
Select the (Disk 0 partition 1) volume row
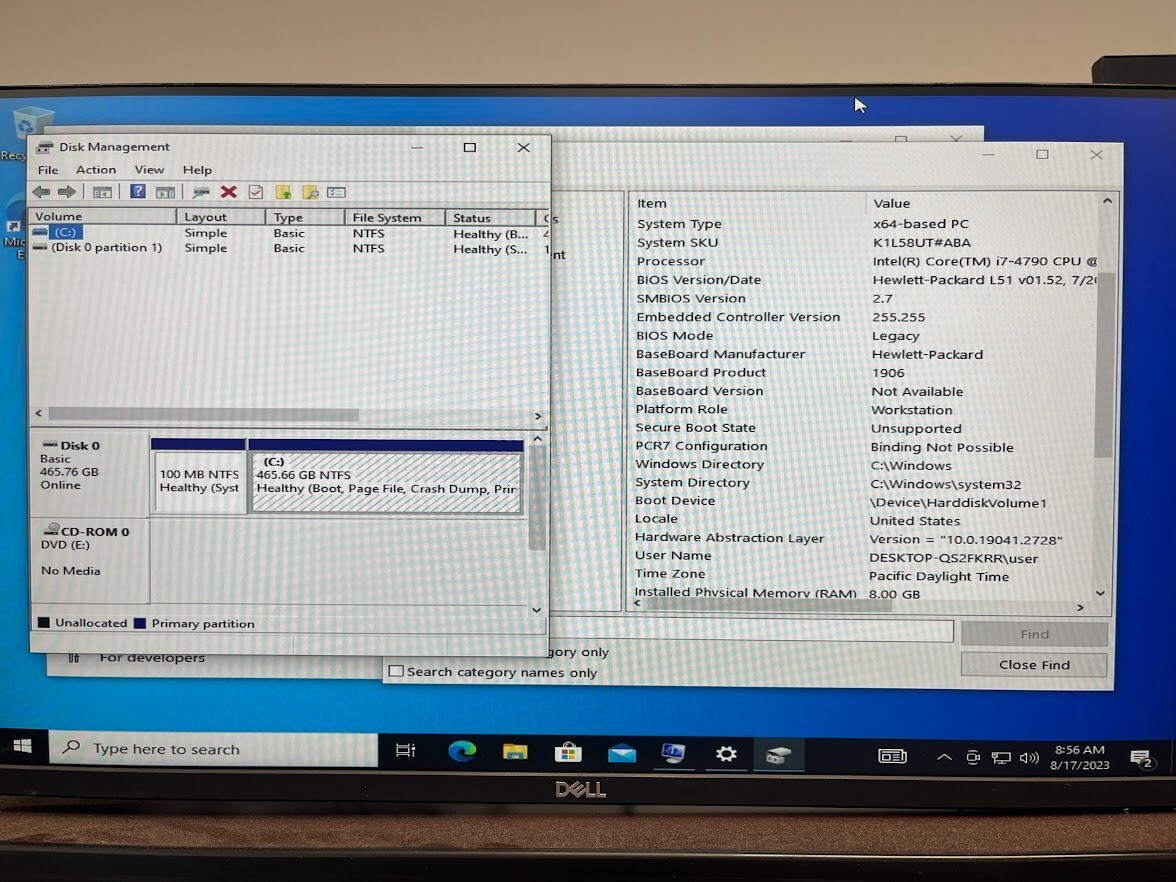[x=289, y=248]
